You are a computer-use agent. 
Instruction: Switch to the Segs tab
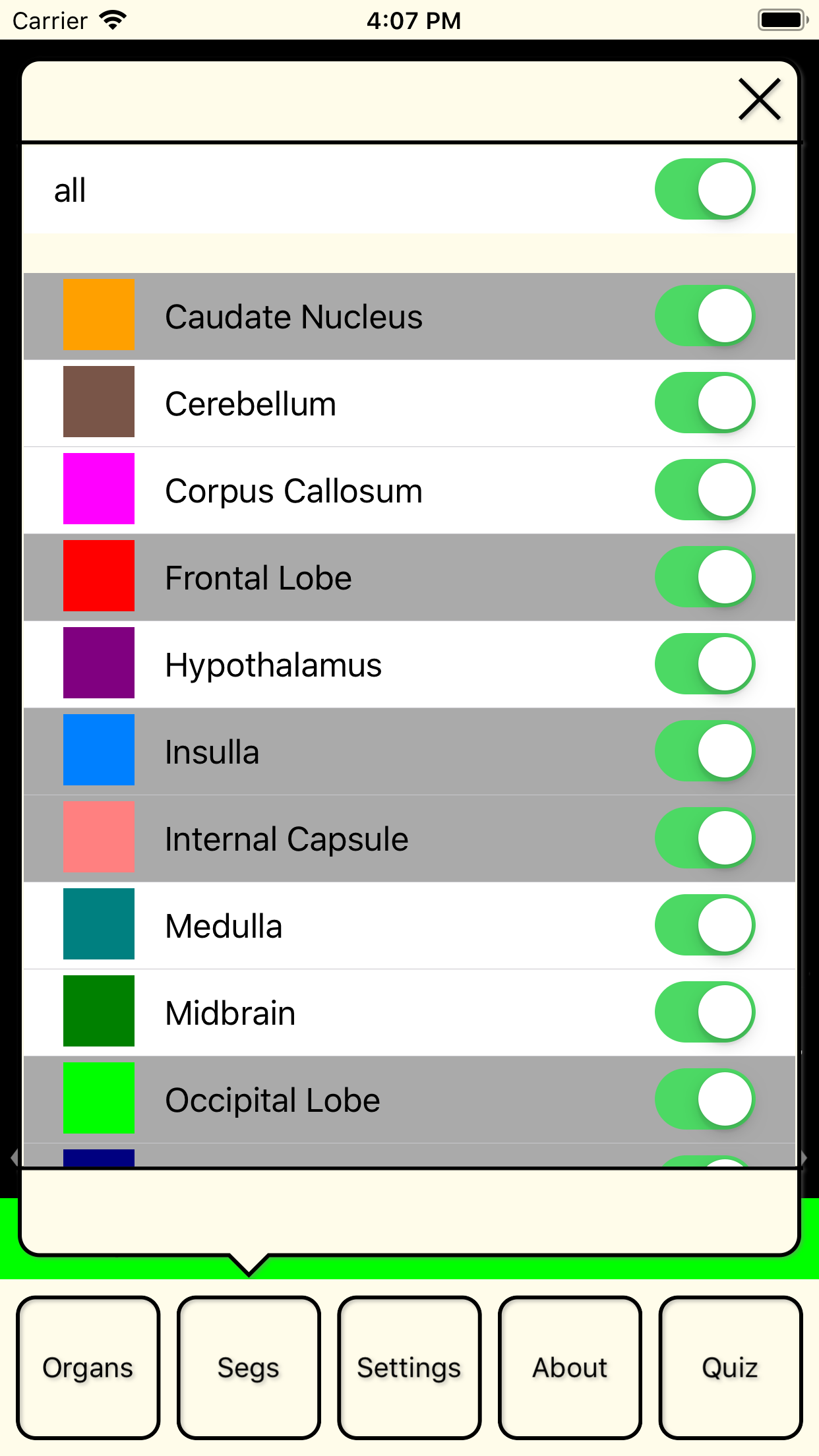[249, 1368]
